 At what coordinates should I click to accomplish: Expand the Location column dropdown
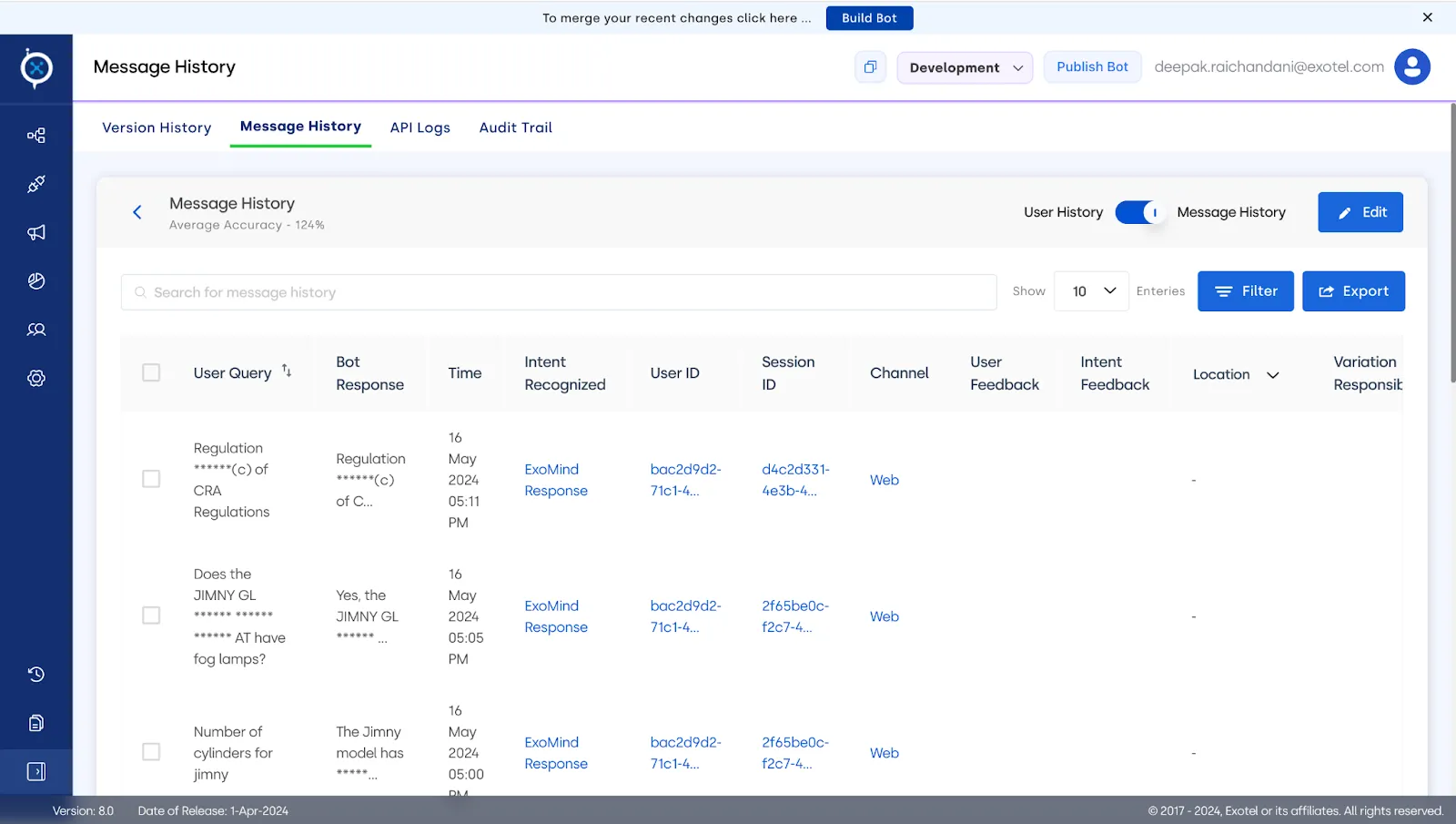click(x=1273, y=375)
